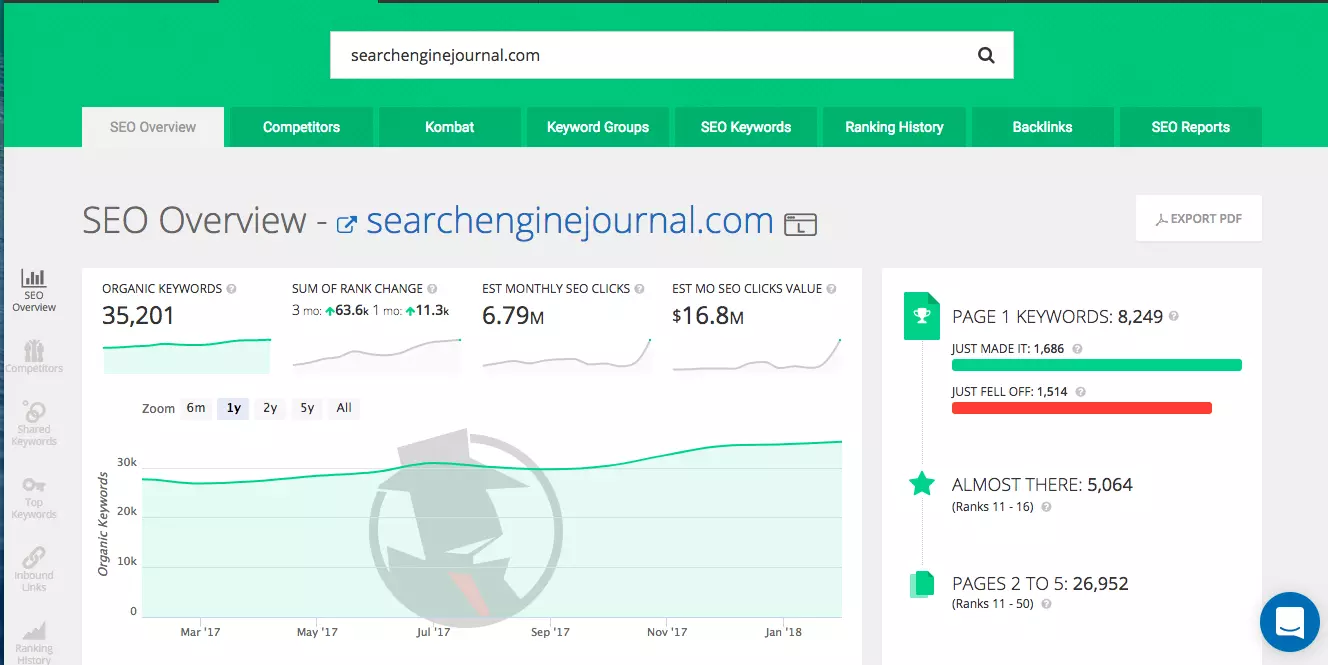This screenshot has width=1328, height=665.
Task: Click the 35,201 organic keywords value
Action: (x=138, y=317)
